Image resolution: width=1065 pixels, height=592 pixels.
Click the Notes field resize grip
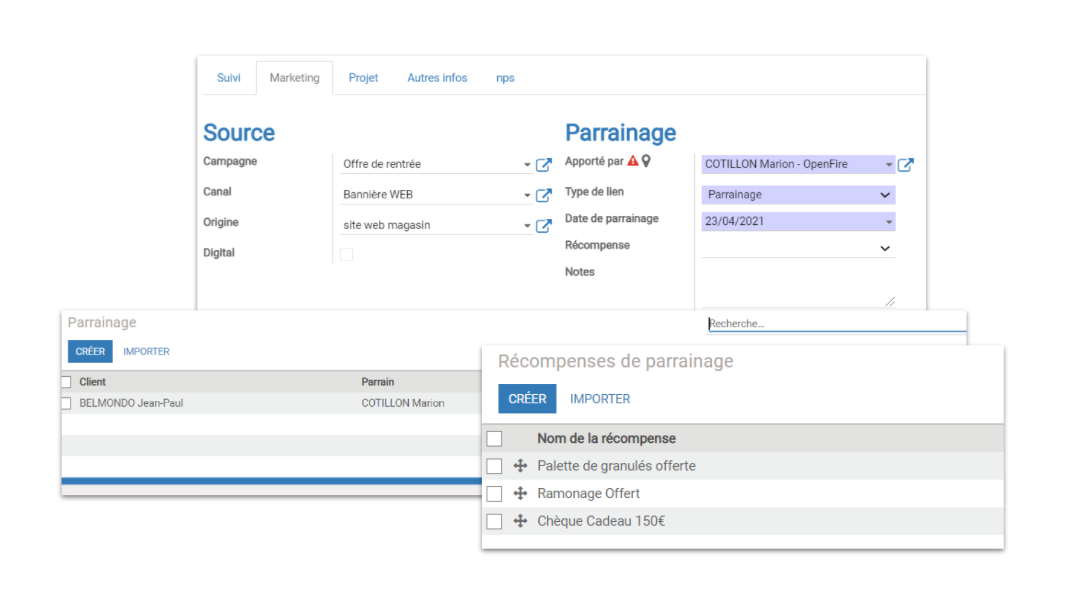[x=890, y=301]
